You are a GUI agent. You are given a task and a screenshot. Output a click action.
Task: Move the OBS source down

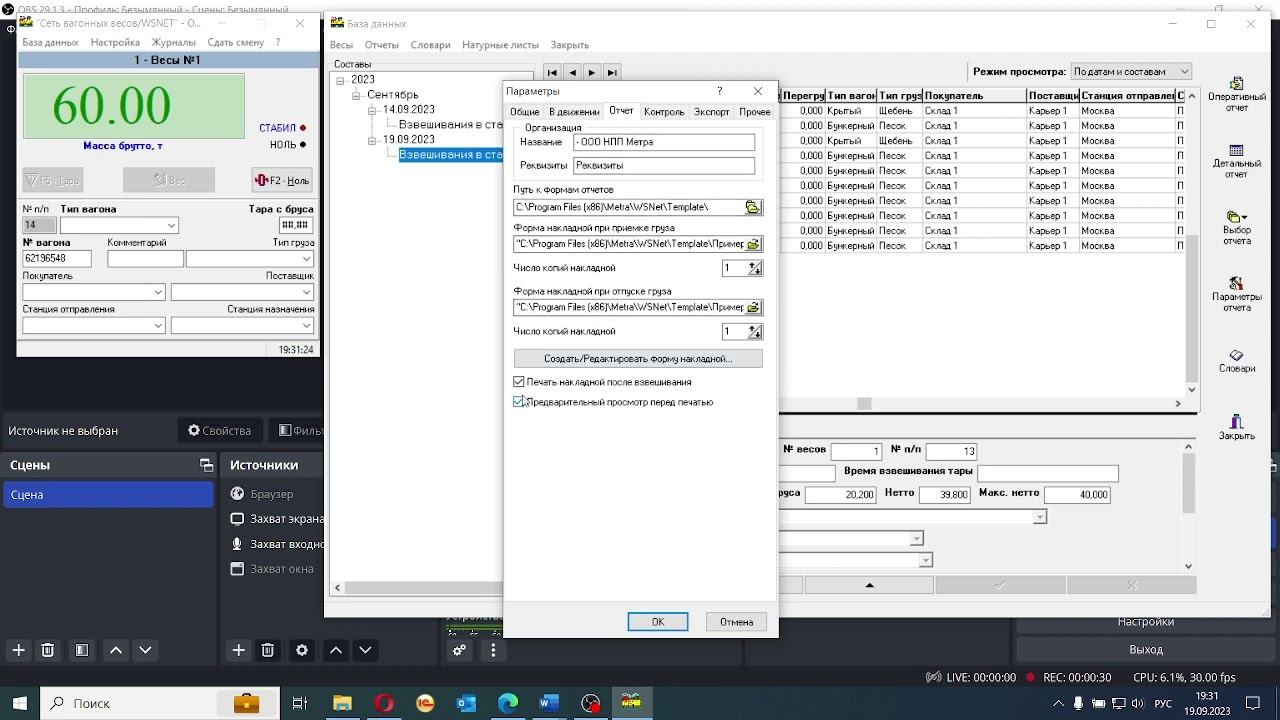(x=365, y=650)
